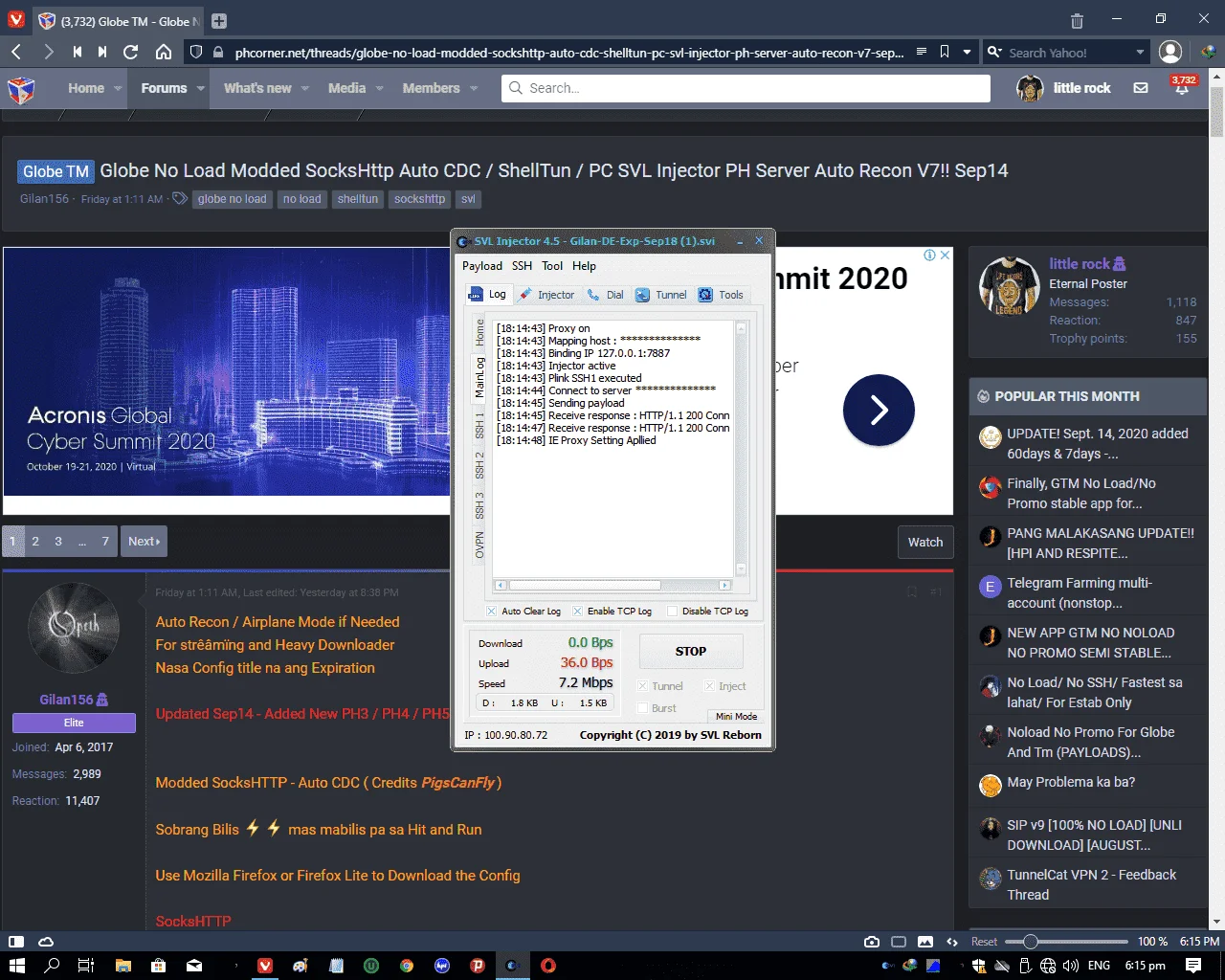Open Windows taskbar search
This screenshot has height=980, width=1225.
(52, 966)
